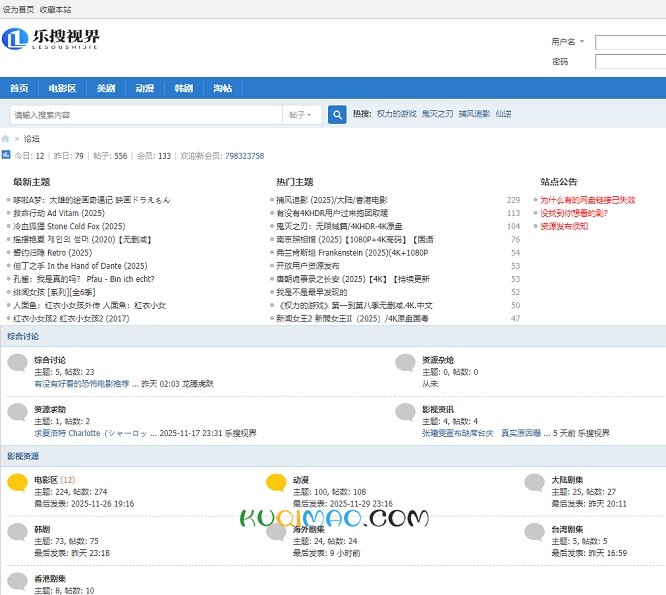Open topic 绯闻女孩 [系列][全6季]
Screen dimensions: 666x595
point(54,292)
